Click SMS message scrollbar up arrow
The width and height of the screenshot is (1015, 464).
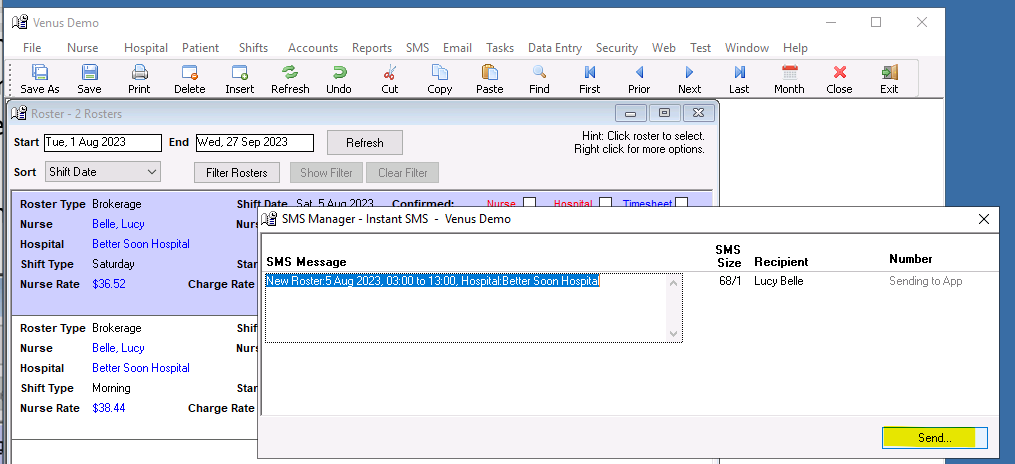click(674, 282)
